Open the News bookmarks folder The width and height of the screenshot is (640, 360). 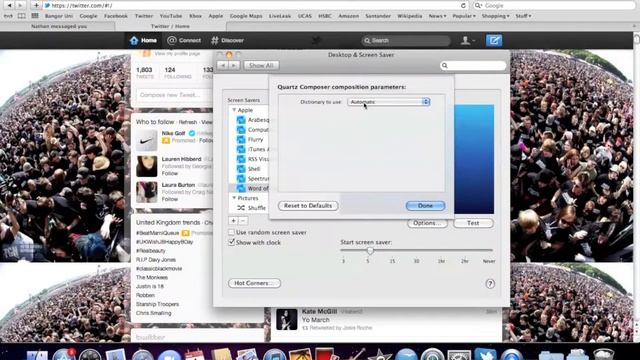(437, 16)
